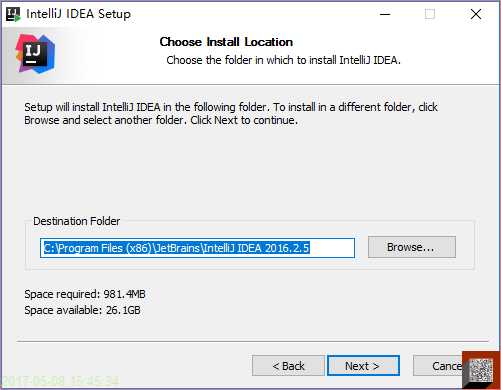Screen dimensions: 501x390
Task: Minimize the Setup window
Action: click(x=385, y=14)
